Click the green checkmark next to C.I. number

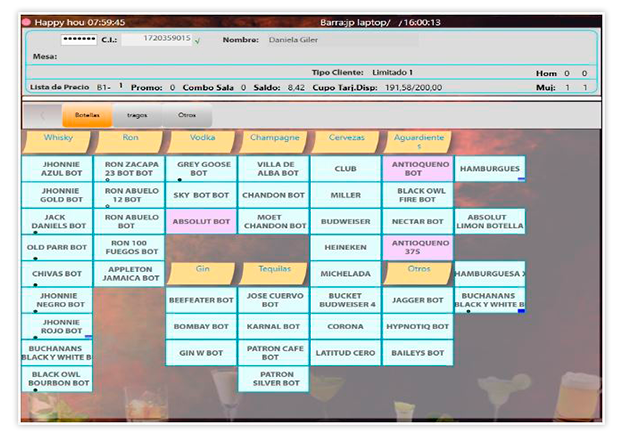pyautogui.click(x=197, y=41)
